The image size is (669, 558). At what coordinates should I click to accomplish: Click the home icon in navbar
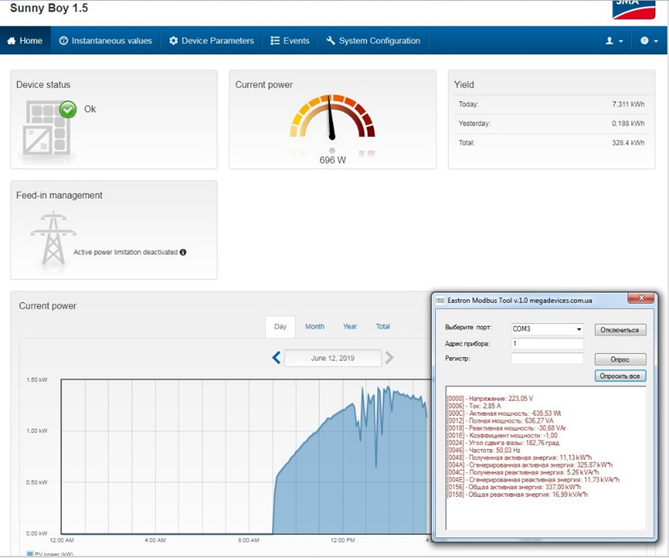click(x=12, y=41)
